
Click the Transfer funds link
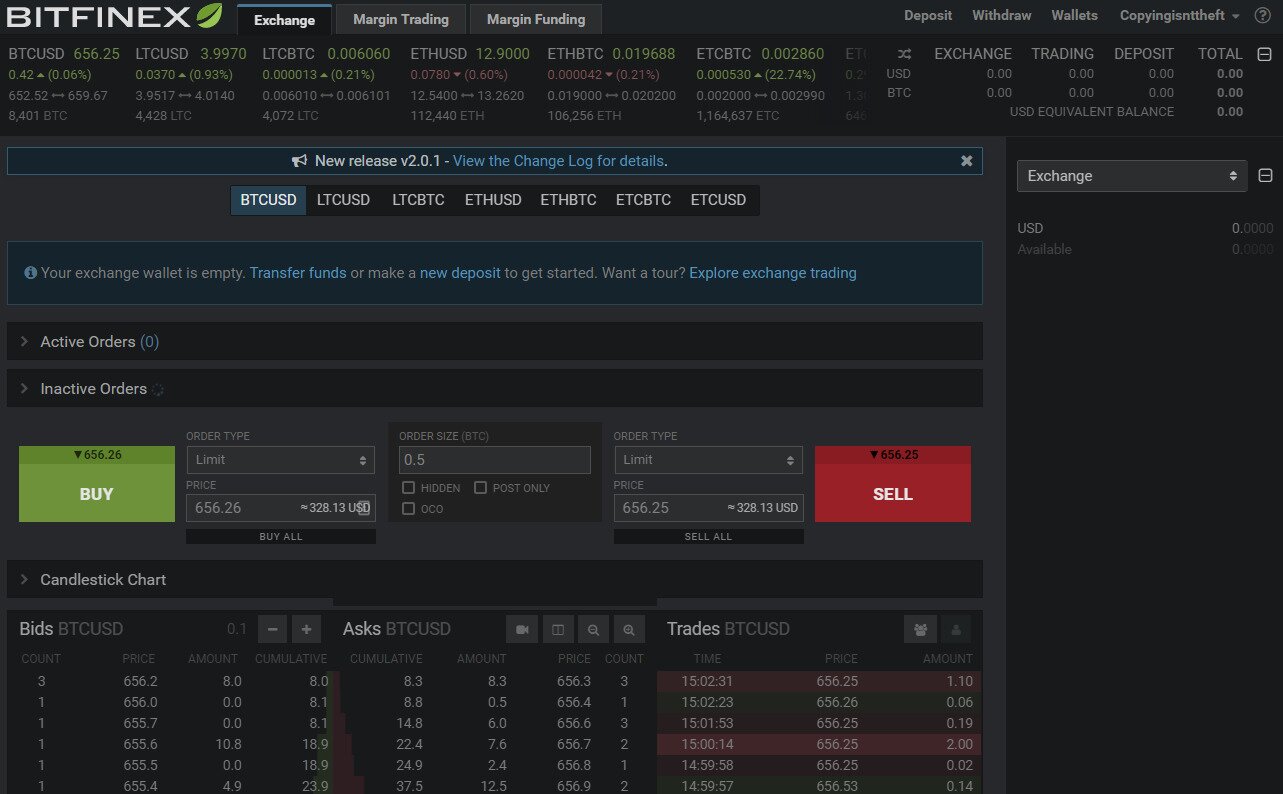(x=298, y=273)
